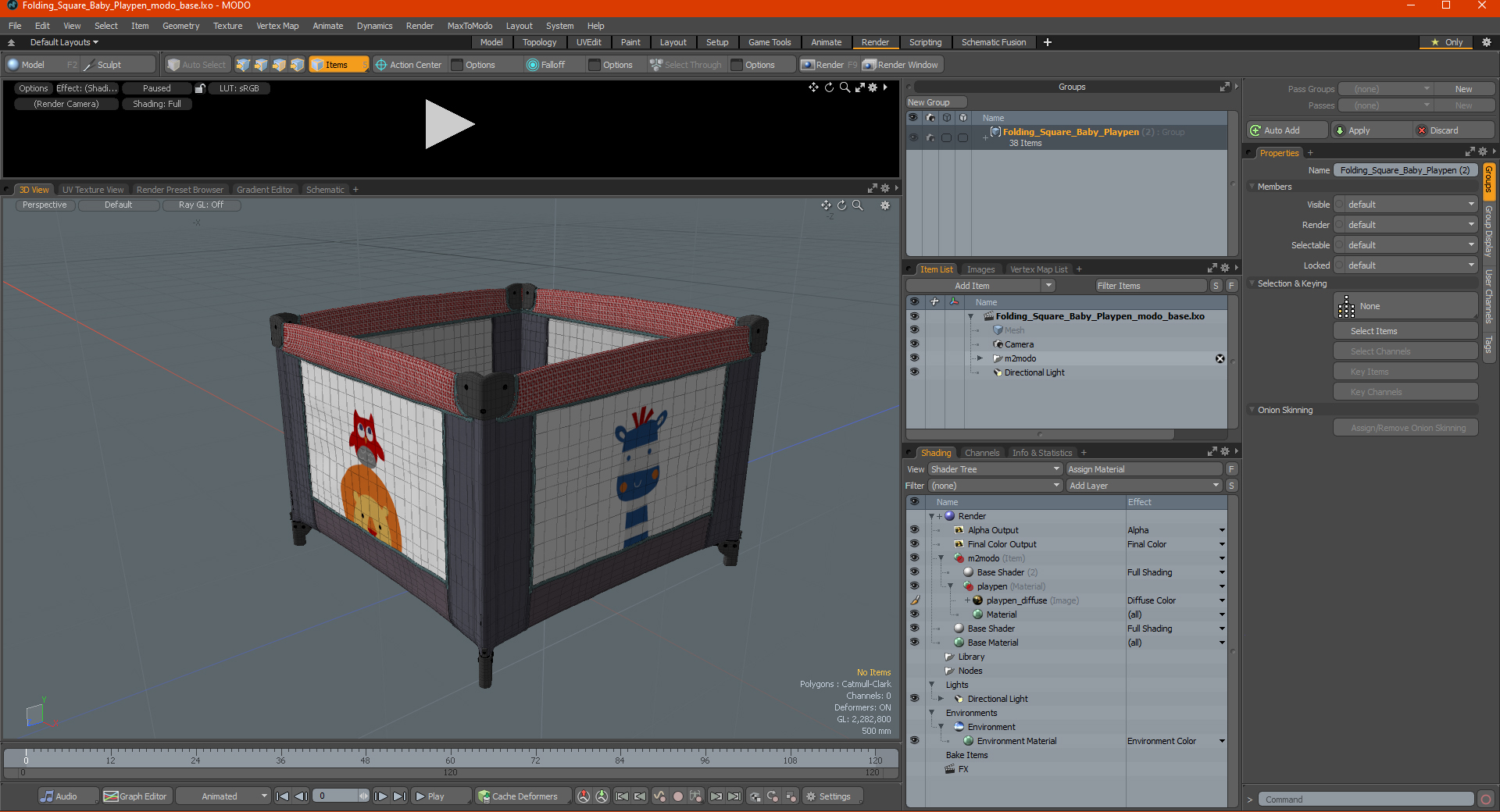Open the Render Window

coord(901,65)
